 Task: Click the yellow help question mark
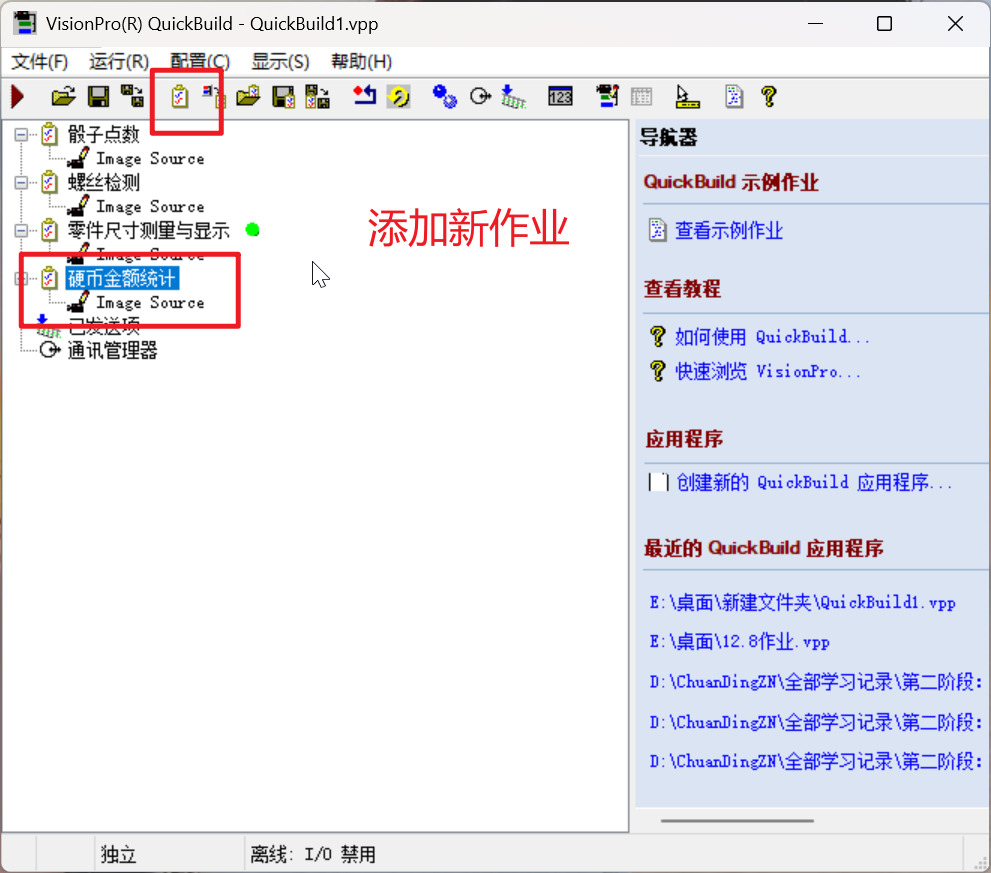(769, 97)
